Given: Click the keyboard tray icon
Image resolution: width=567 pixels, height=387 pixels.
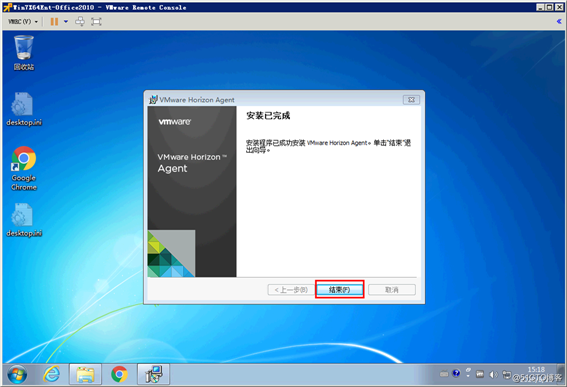Looking at the screenshot, I should click(x=444, y=374).
